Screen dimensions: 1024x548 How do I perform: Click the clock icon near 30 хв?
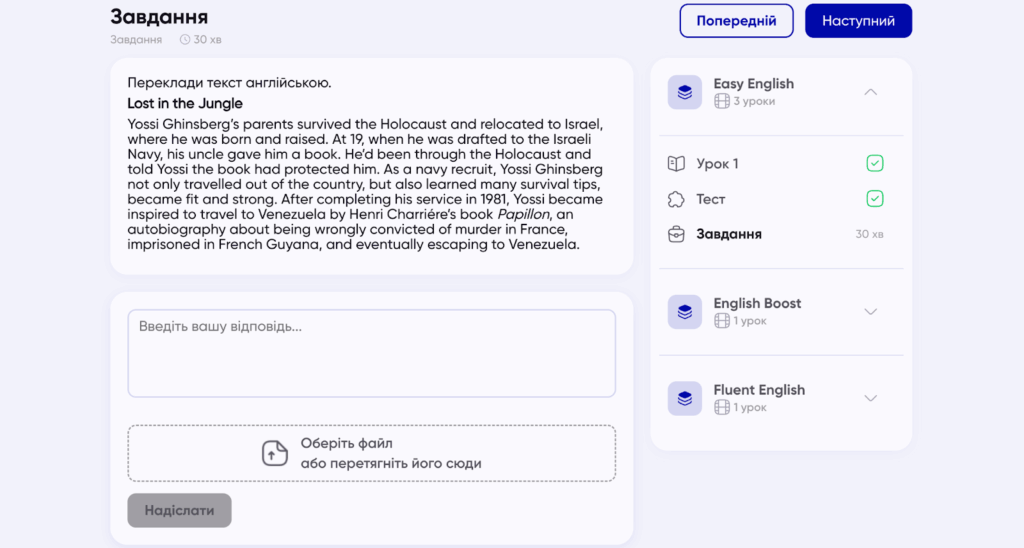(185, 40)
